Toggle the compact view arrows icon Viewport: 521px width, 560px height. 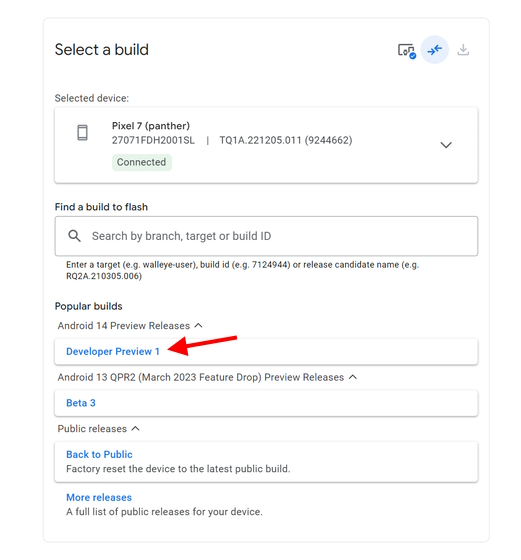click(x=434, y=50)
